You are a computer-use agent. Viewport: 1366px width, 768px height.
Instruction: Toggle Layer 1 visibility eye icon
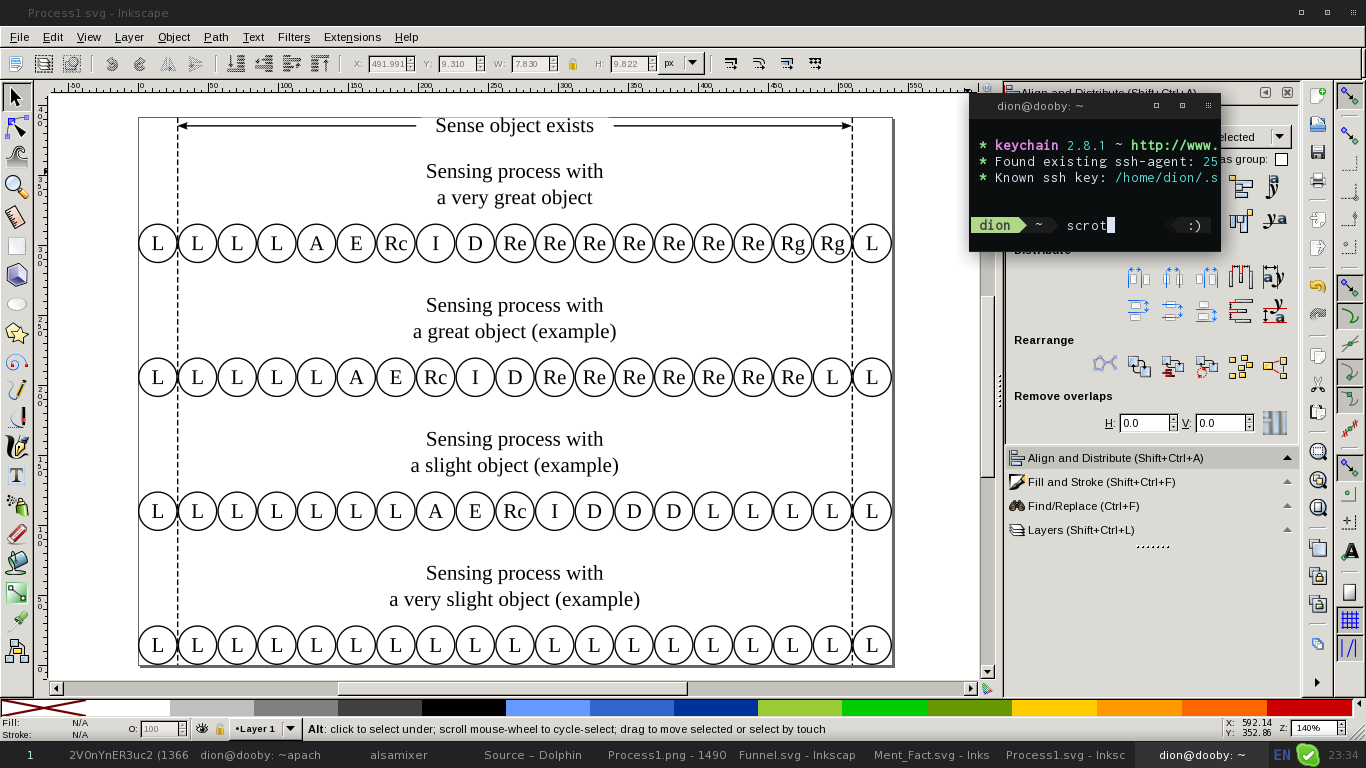click(x=202, y=729)
